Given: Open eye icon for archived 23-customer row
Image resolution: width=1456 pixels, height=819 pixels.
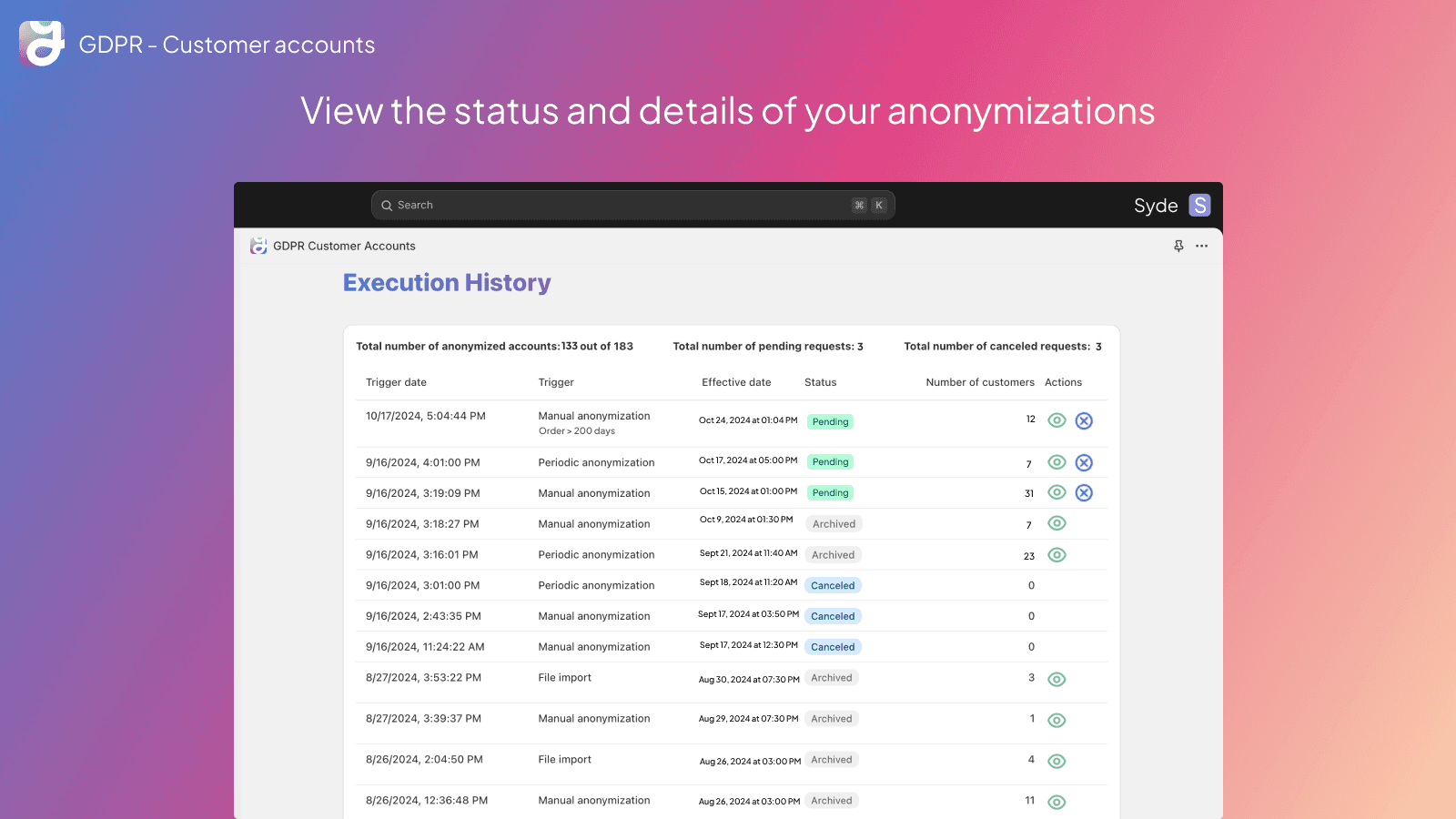Looking at the screenshot, I should click(1057, 555).
